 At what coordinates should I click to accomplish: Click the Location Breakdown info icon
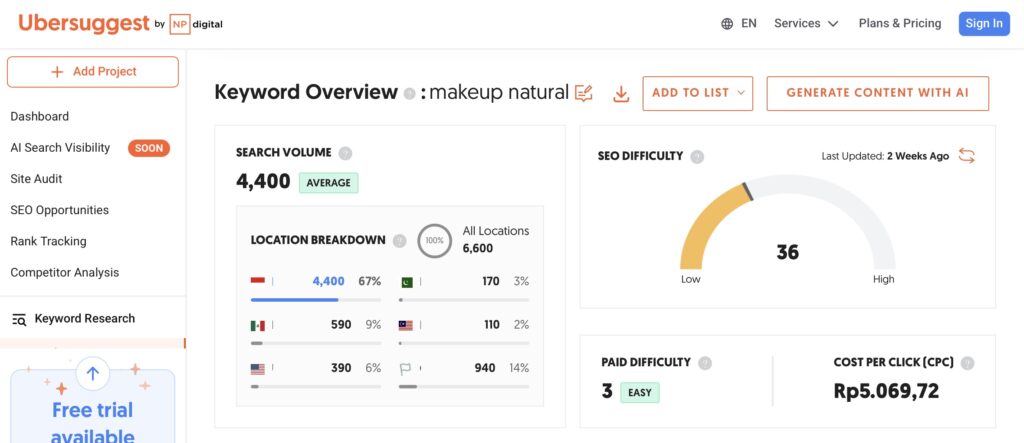[399, 240]
